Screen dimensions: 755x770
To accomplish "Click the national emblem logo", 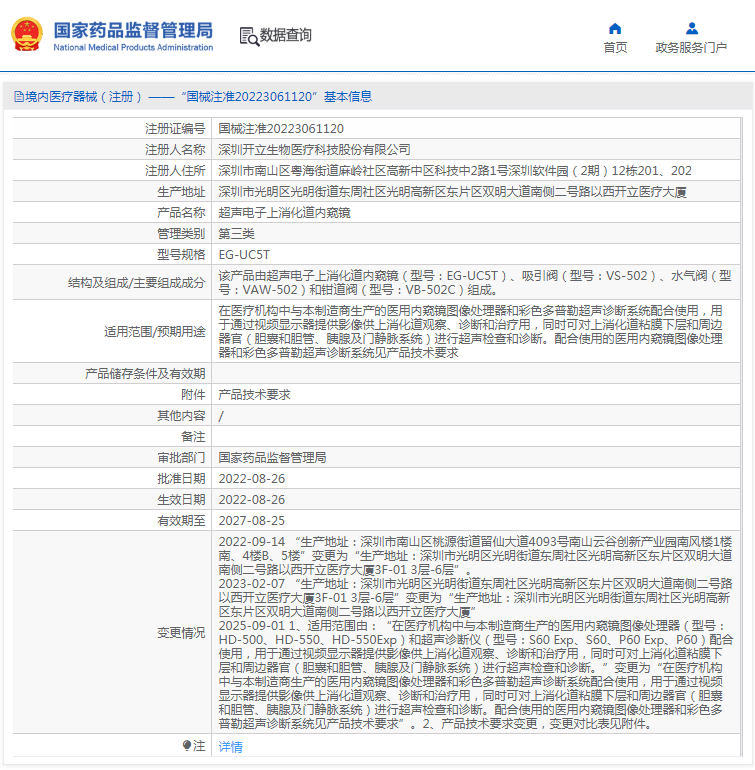I will coord(28,35).
